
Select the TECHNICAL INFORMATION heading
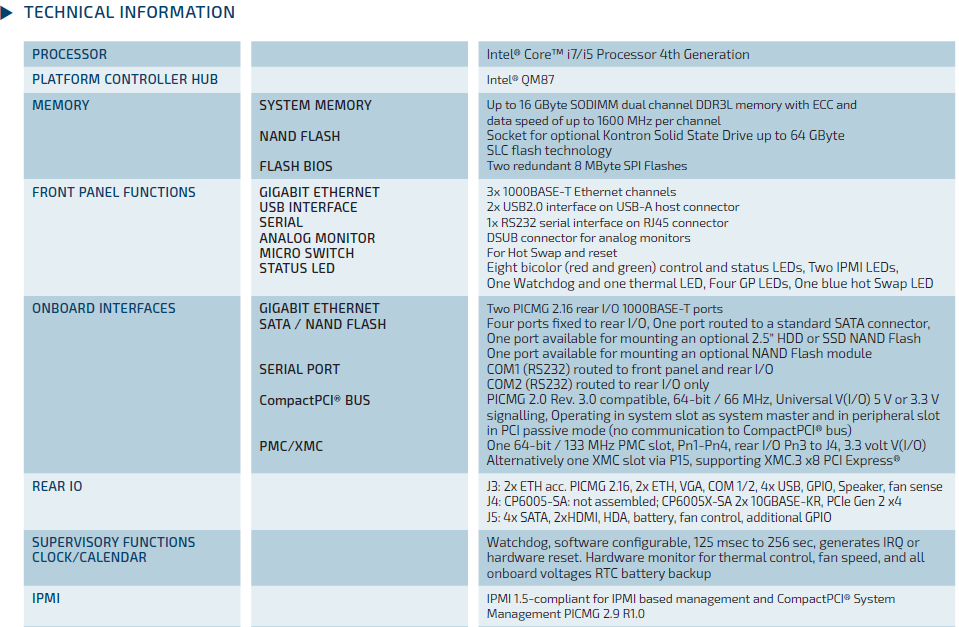129,12
